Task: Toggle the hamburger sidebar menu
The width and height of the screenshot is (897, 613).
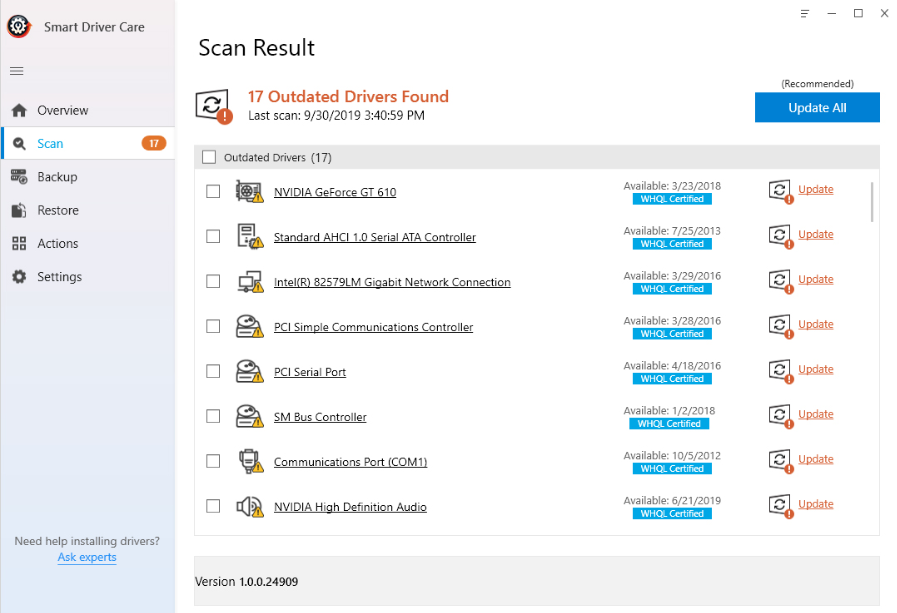Action: click(x=17, y=71)
